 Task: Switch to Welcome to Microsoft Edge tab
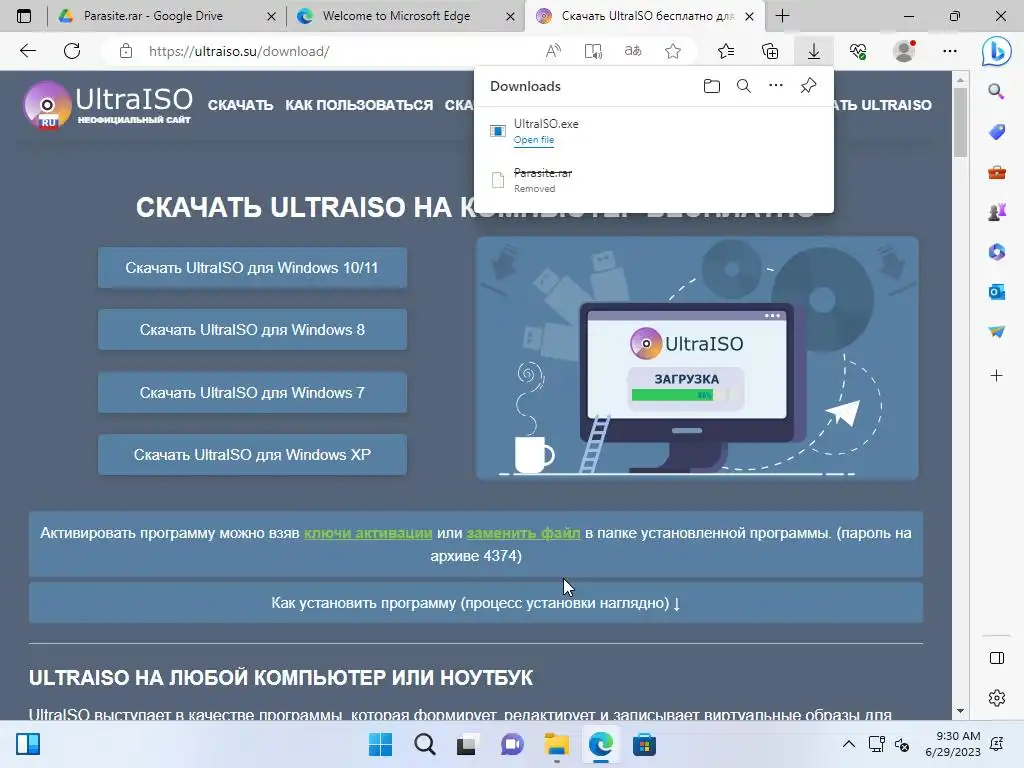[396, 16]
